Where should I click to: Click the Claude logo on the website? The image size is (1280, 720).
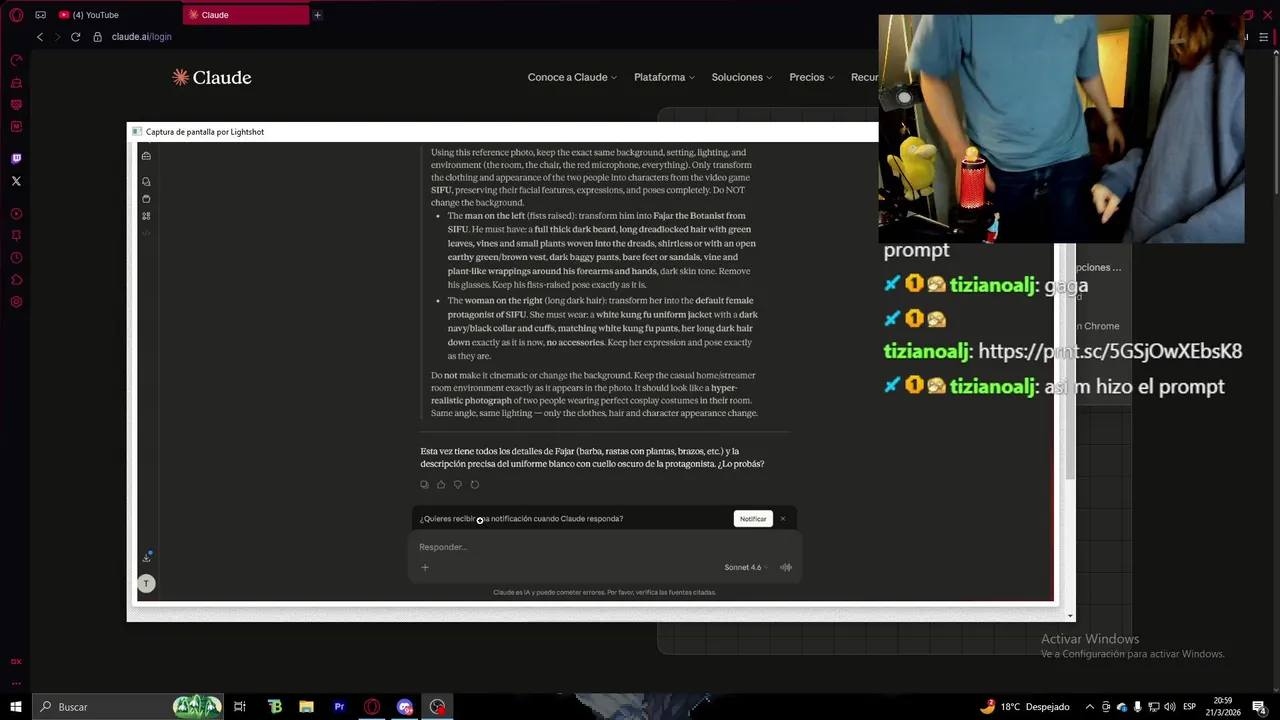211,77
